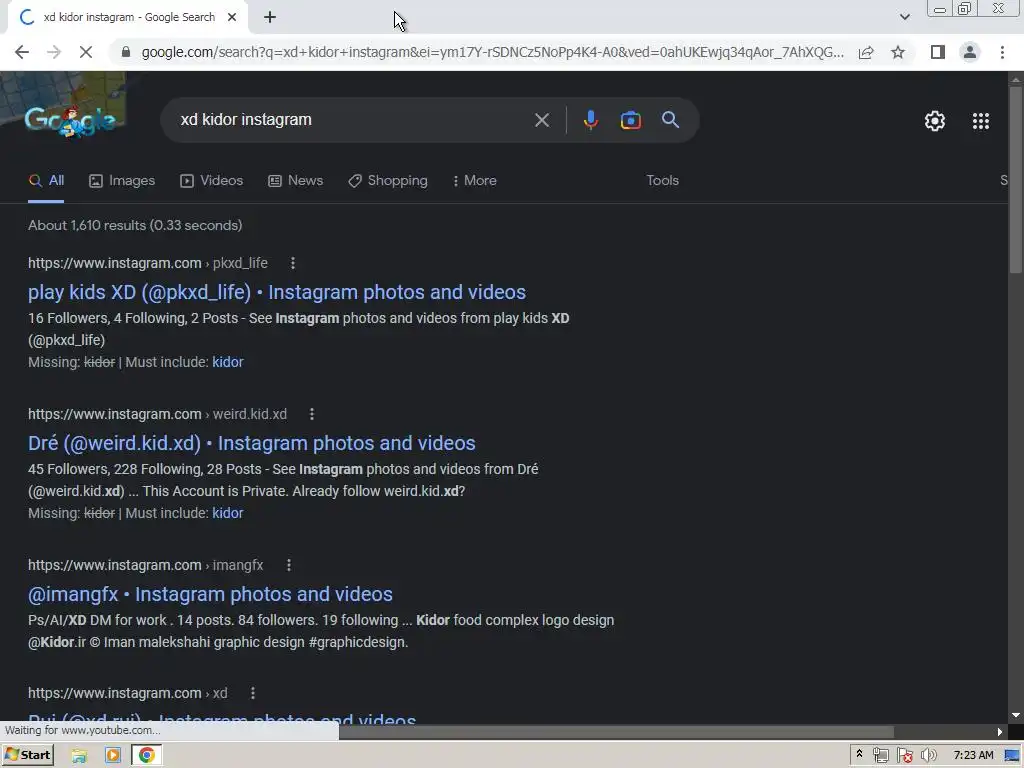Open '@imangfx' Instagram result
This screenshot has height=768, width=1024.
pos(210,594)
